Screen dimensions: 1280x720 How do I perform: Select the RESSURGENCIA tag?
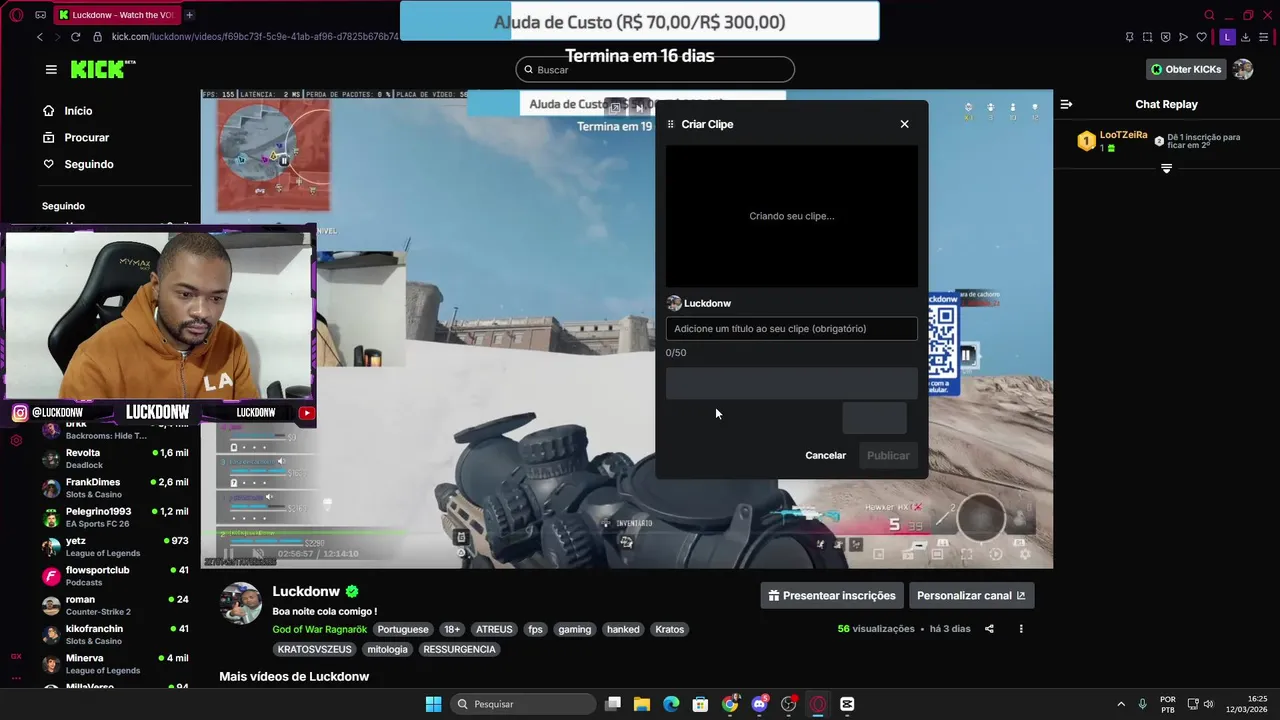(459, 649)
